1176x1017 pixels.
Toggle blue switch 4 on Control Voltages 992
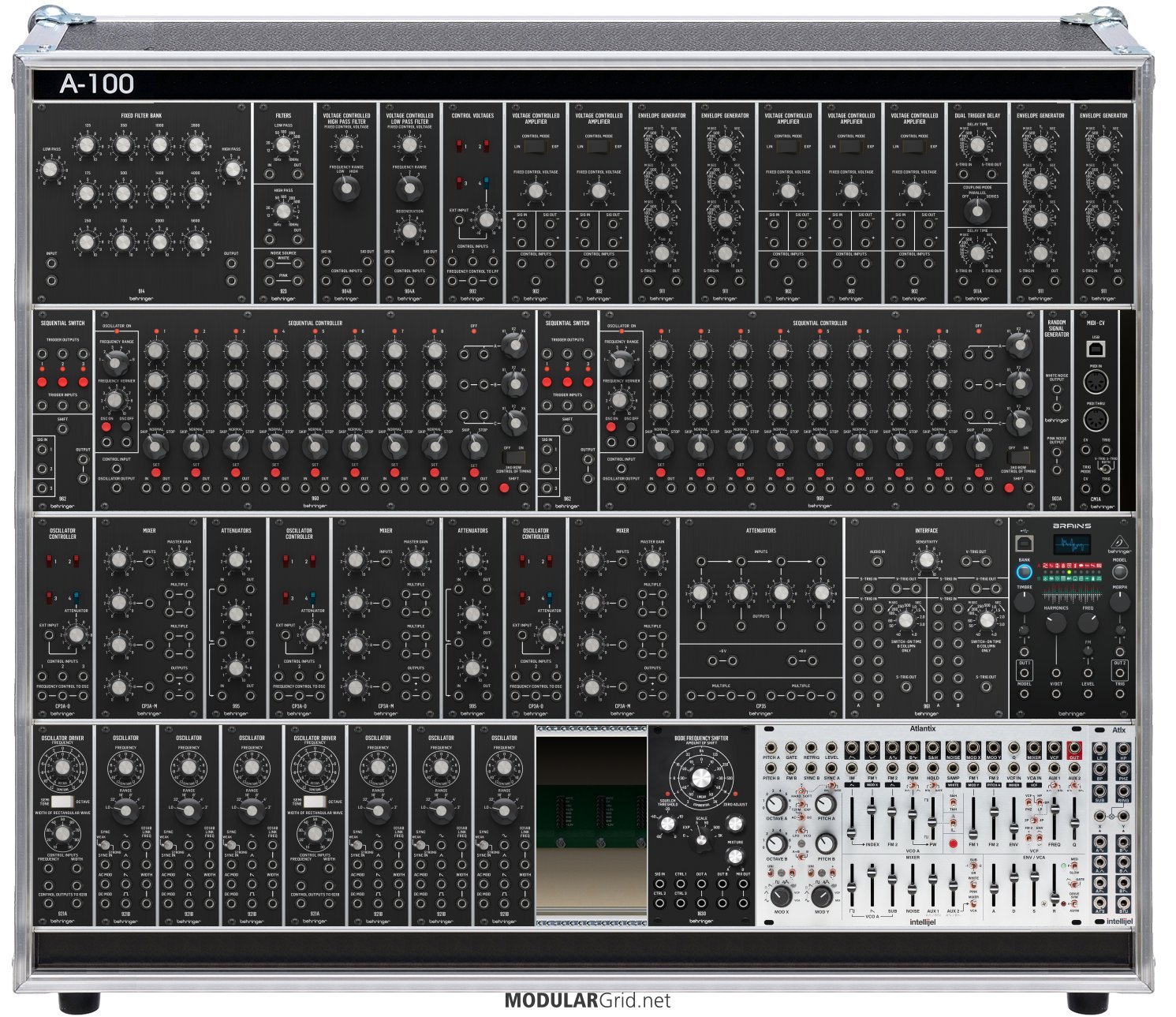(x=486, y=183)
